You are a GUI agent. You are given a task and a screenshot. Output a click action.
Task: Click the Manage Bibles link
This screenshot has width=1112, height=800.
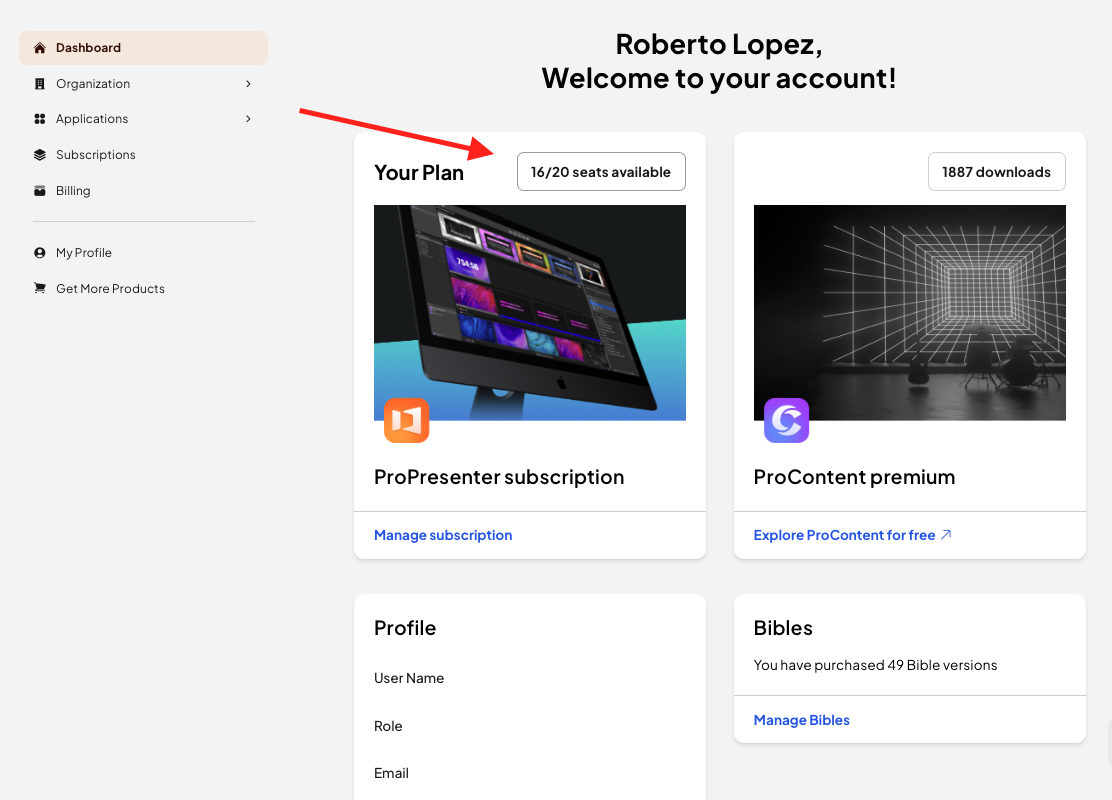click(801, 720)
